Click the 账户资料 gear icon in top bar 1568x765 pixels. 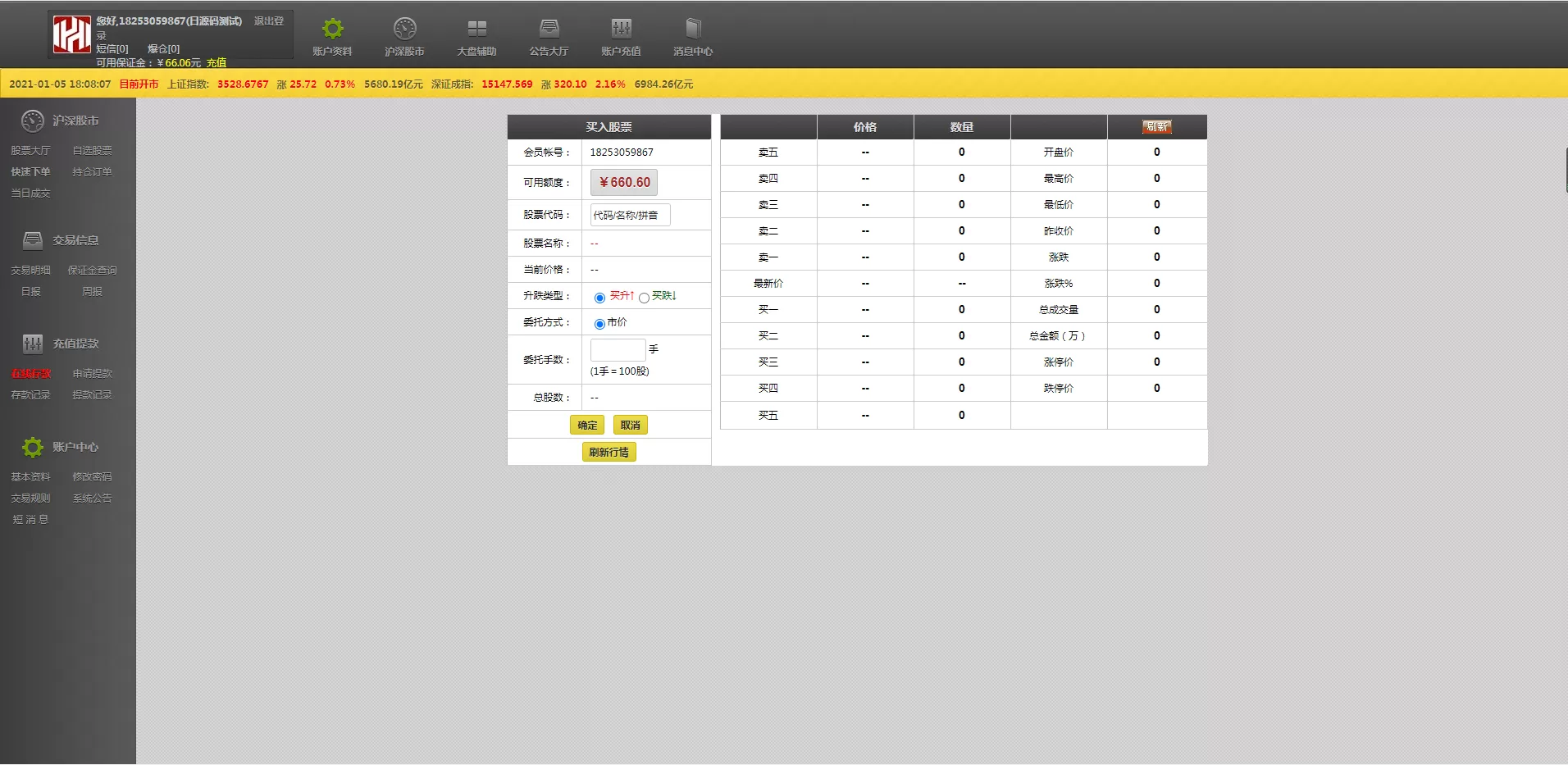(x=332, y=30)
